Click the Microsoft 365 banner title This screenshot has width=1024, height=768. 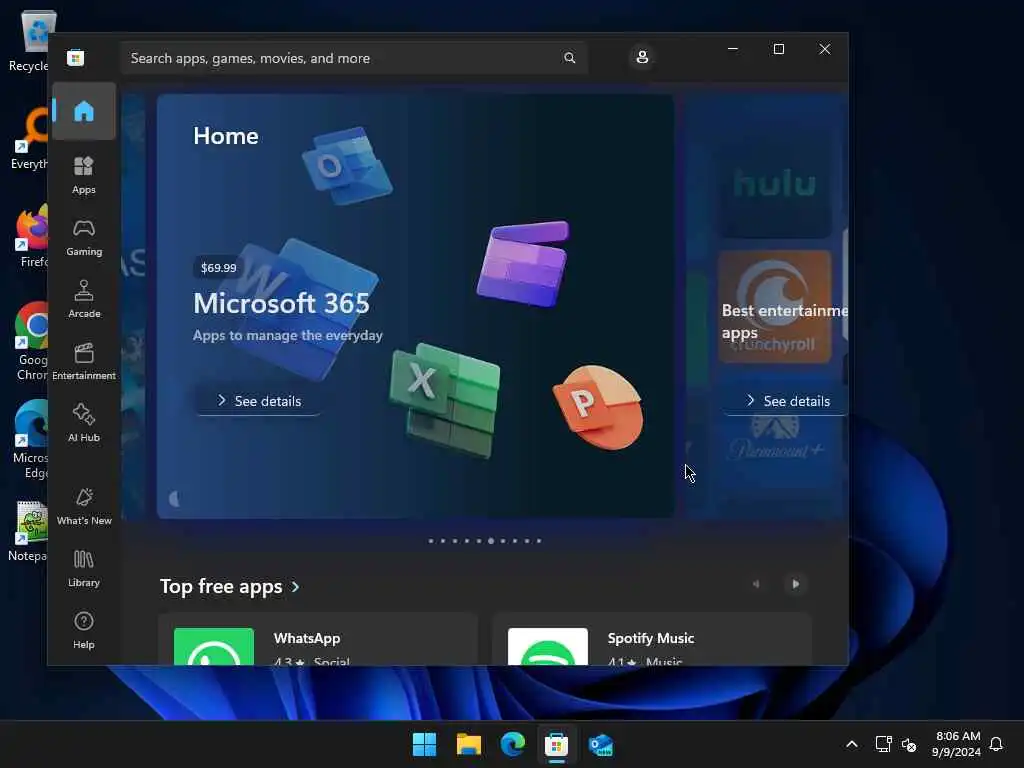tap(281, 303)
